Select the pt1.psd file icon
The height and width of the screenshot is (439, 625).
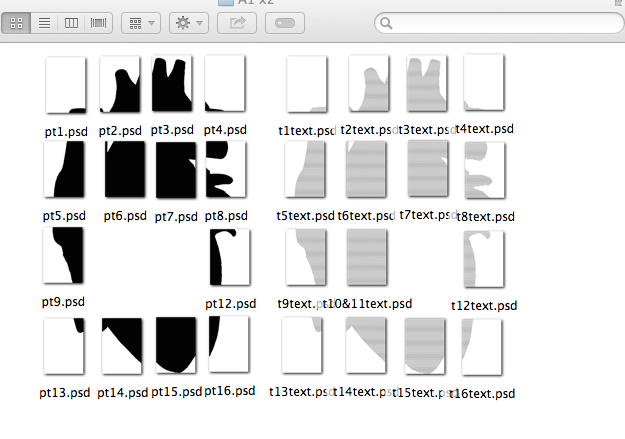coord(66,85)
